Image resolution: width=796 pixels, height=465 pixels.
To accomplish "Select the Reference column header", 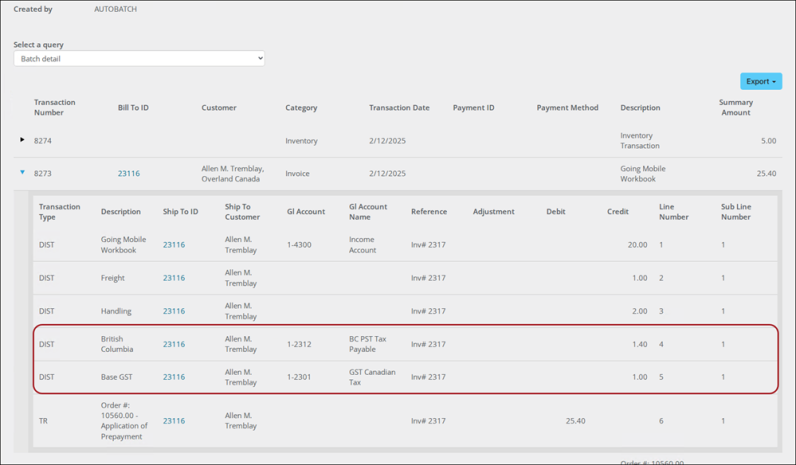I will [x=429, y=212].
